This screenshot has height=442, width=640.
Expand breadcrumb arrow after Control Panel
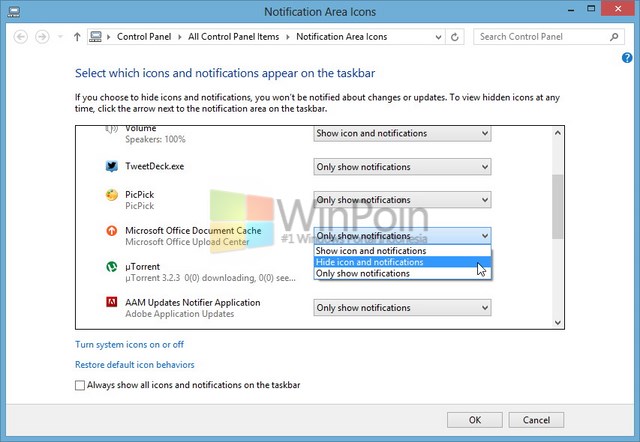point(180,37)
